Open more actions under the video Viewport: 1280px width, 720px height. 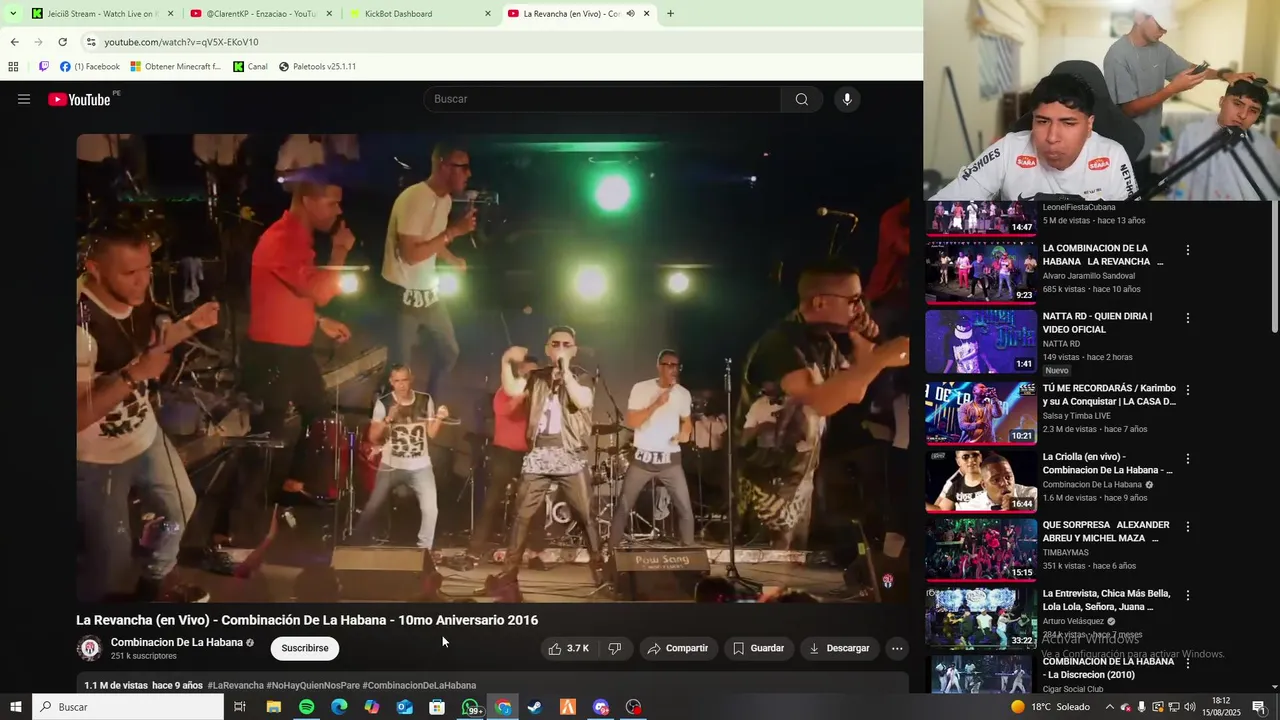897,648
